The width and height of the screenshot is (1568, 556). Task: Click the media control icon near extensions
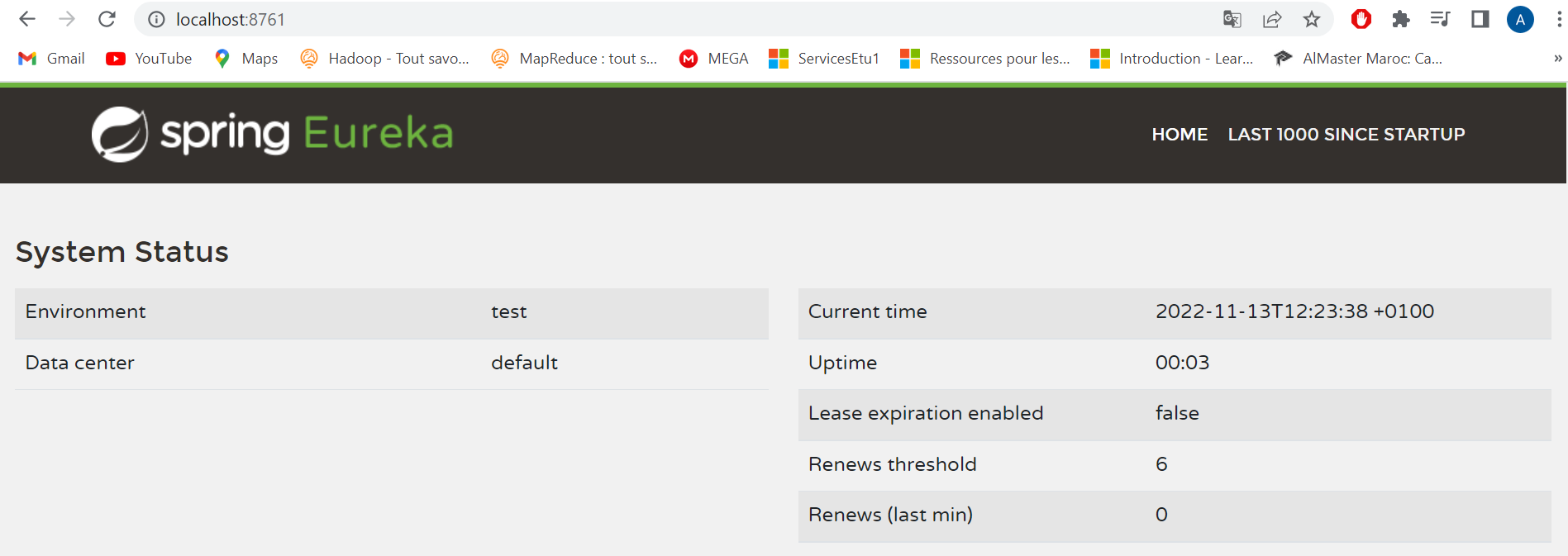pos(1440,19)
